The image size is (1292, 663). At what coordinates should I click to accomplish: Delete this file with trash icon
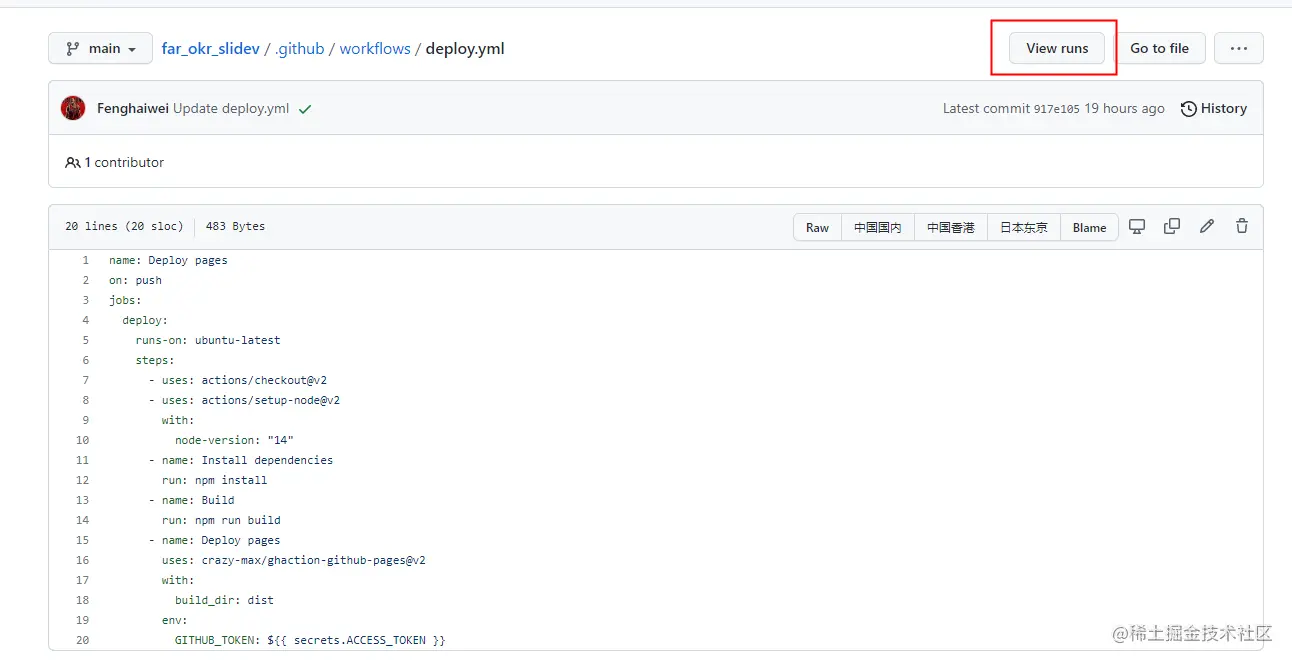(1242, 226)
